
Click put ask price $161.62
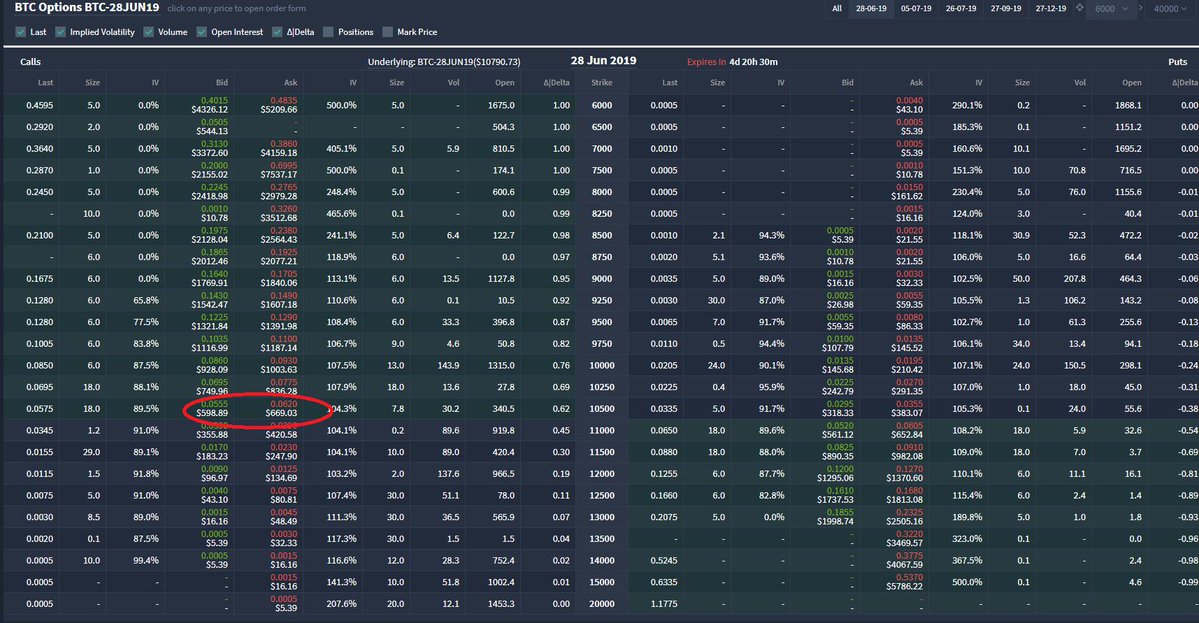tap(906, 196)
